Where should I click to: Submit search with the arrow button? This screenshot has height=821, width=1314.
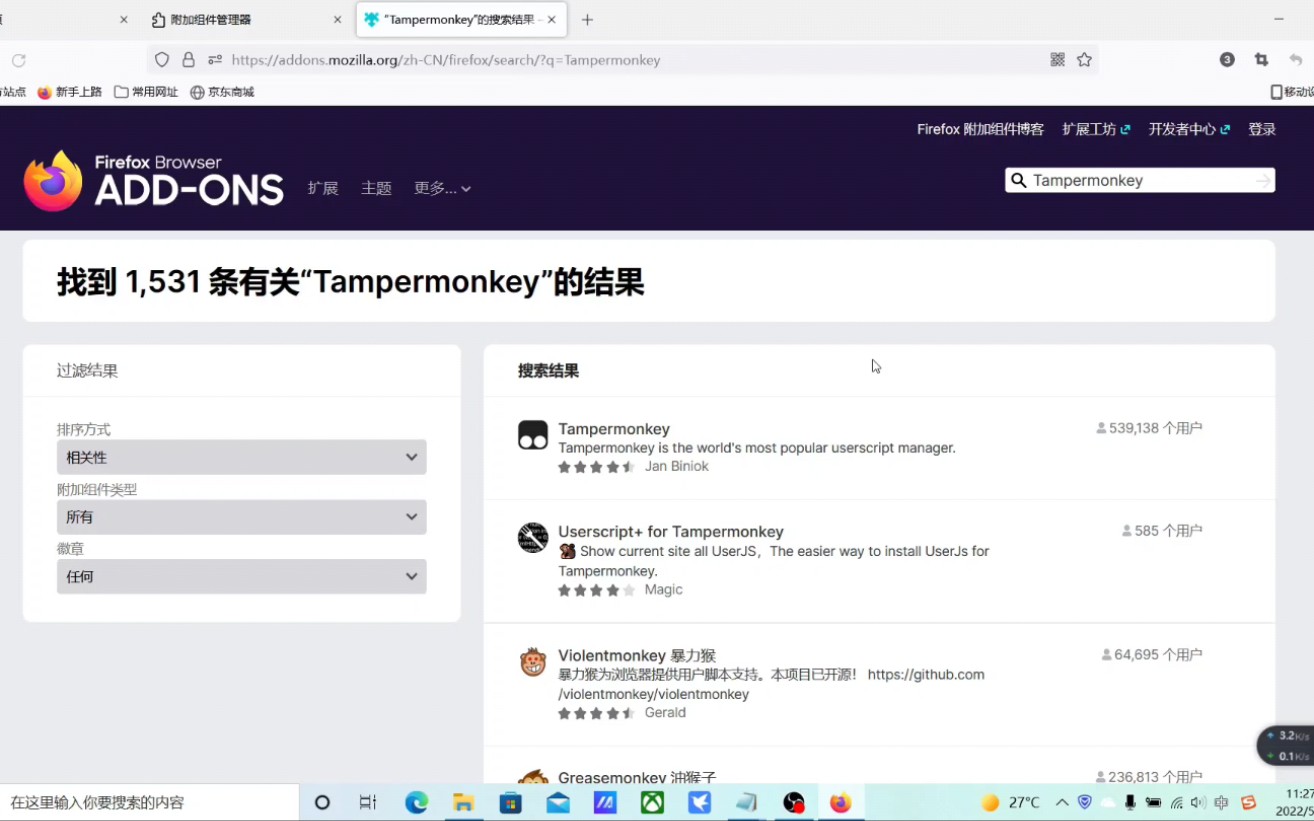click(1263, 180)
